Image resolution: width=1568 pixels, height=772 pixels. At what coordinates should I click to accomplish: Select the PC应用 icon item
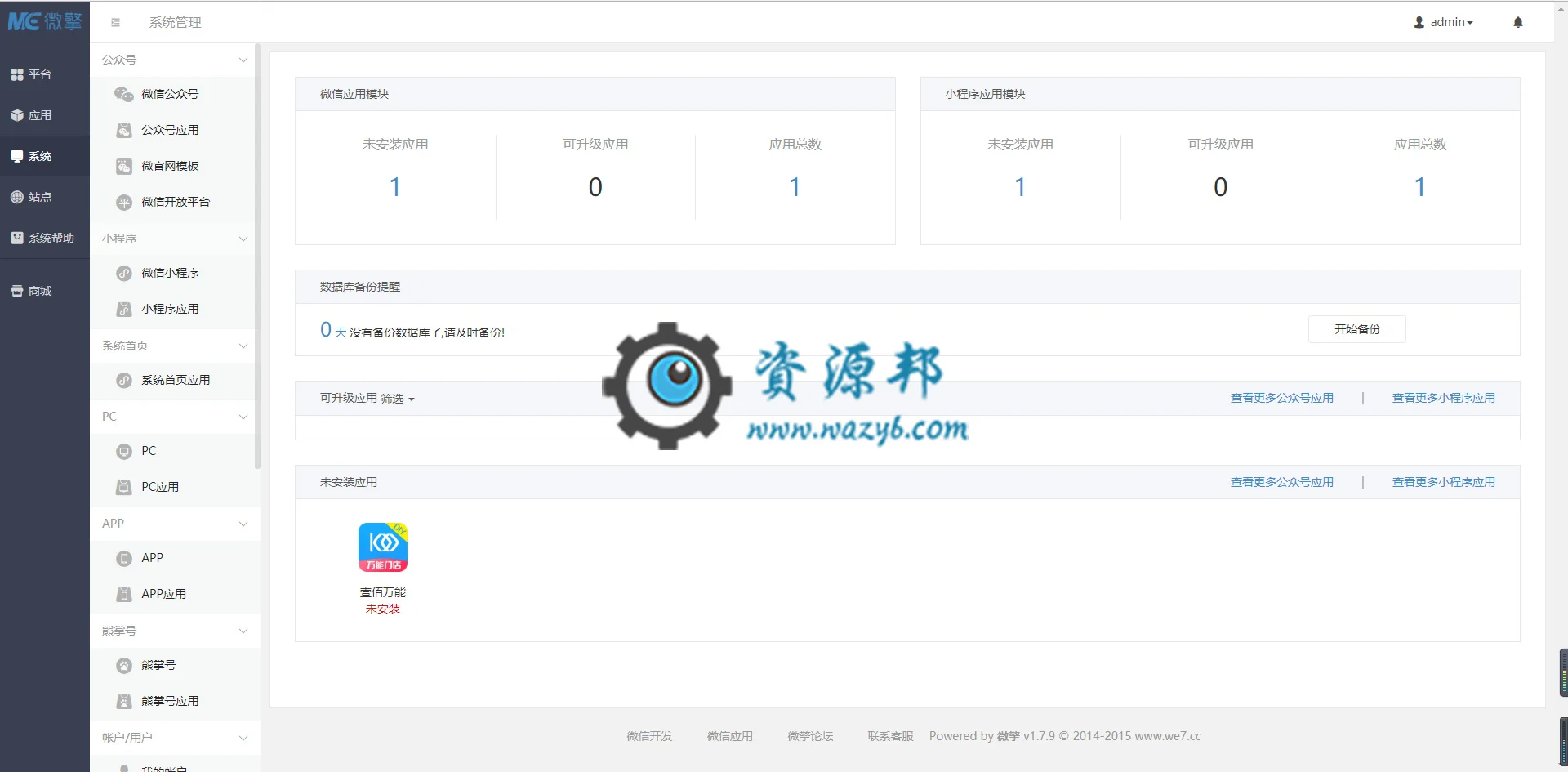(124, 488)
